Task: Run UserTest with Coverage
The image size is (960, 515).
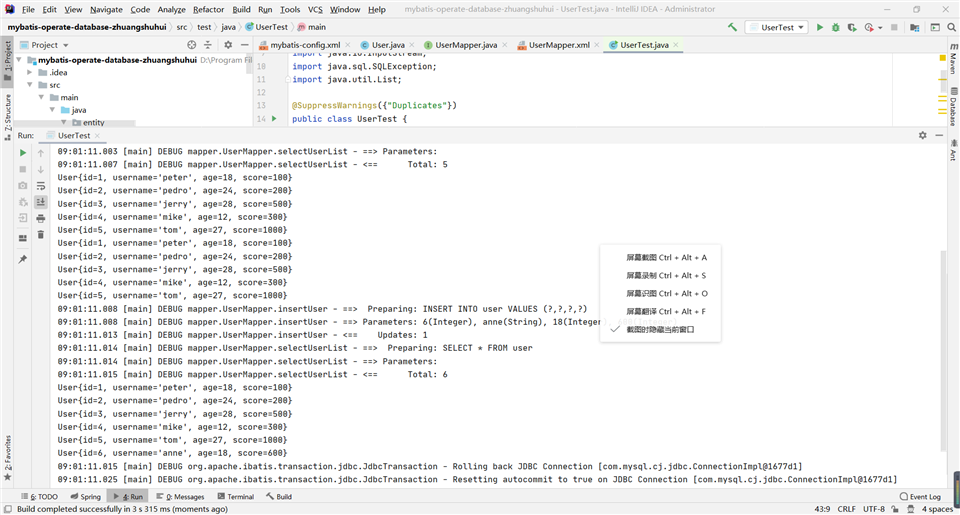Action: pyautogui.click(x=852, y=27)
